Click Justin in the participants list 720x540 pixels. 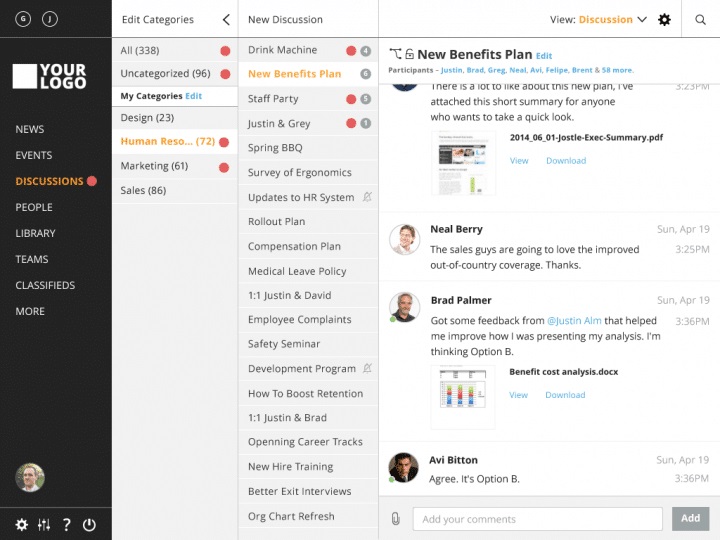(452, 70)
